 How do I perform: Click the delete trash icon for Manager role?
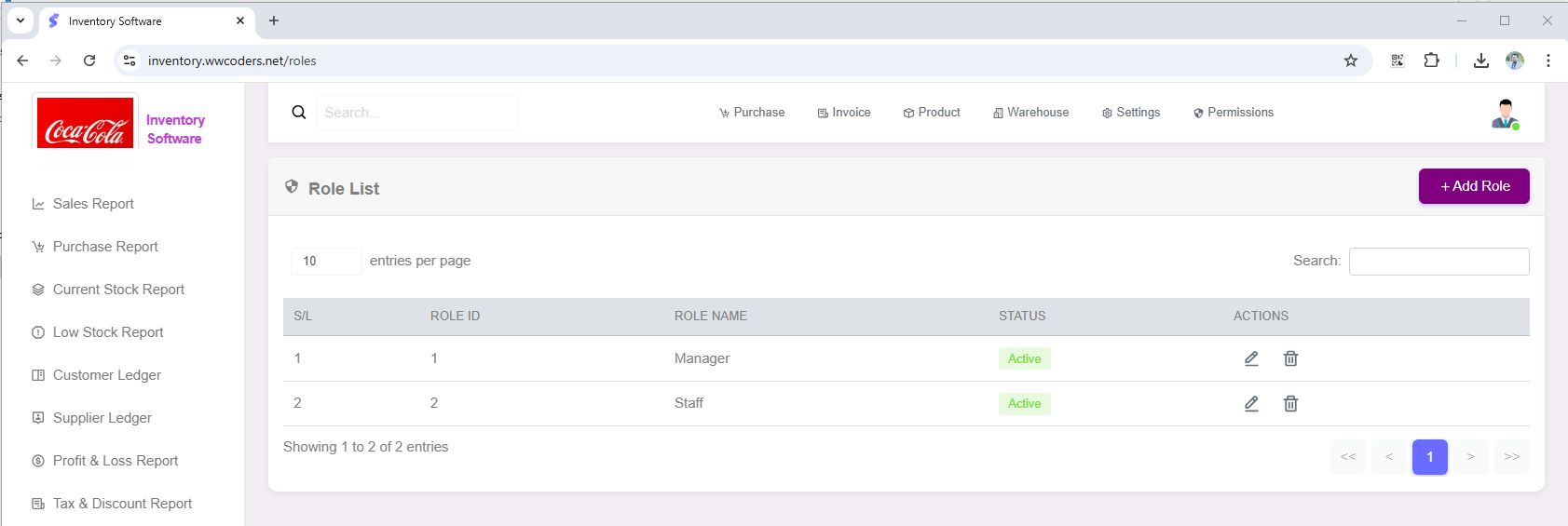tap(1290, 358)
